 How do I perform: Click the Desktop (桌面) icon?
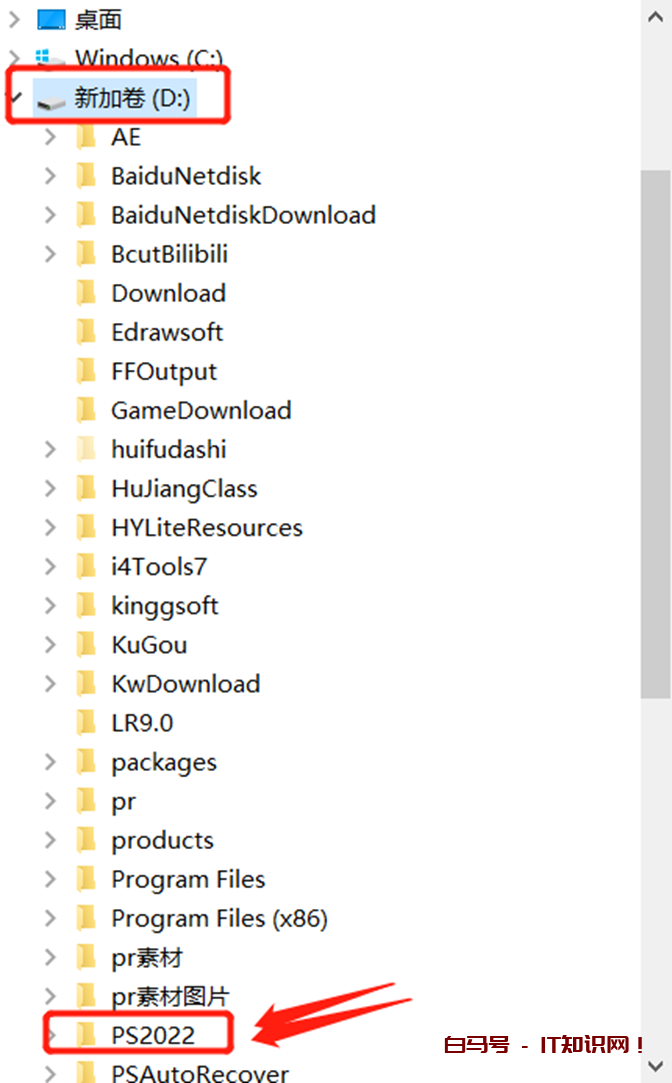pyautogui.click(x=50, y=19)
